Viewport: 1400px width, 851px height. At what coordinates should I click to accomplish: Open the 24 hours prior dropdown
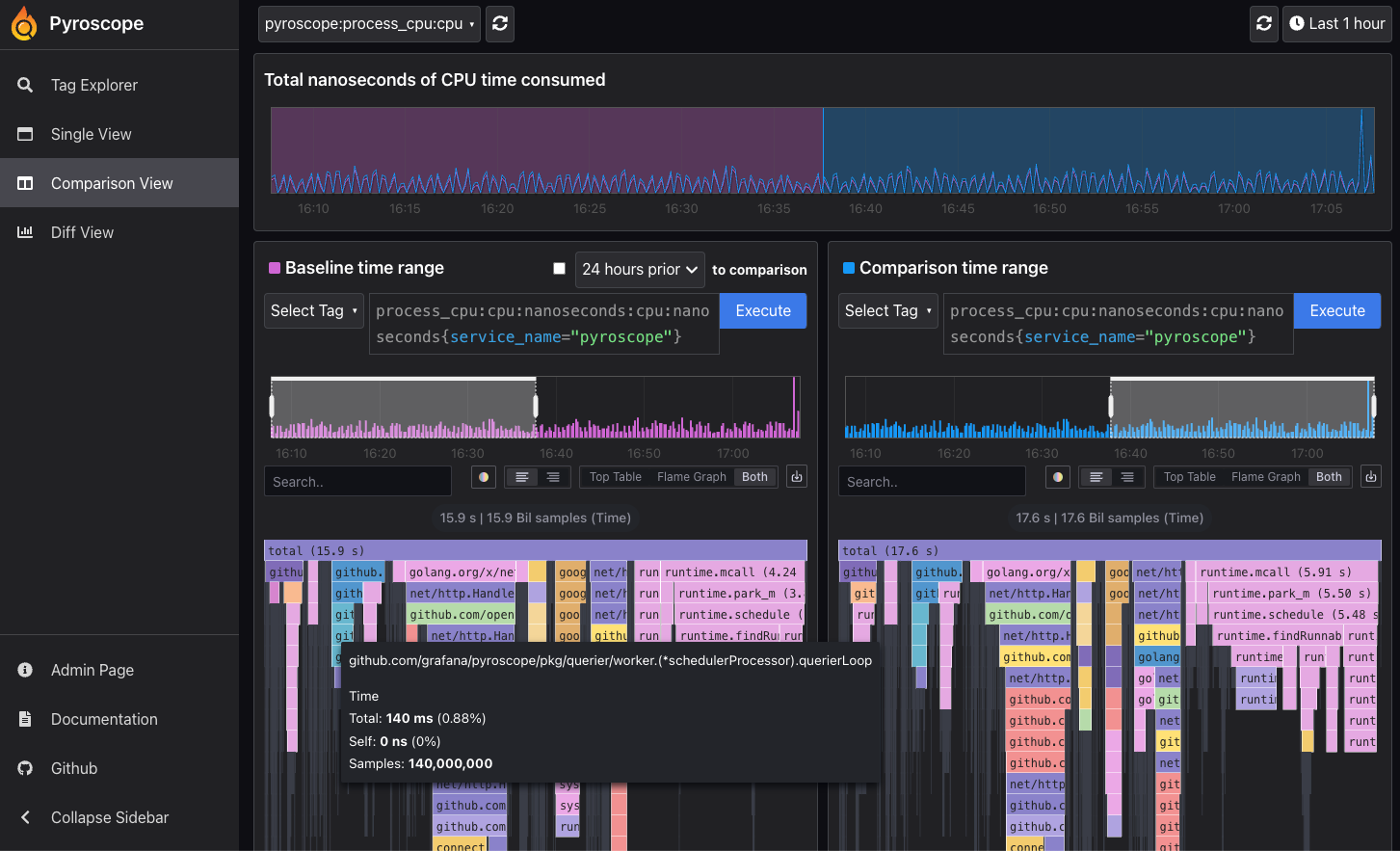coord(640,269)
